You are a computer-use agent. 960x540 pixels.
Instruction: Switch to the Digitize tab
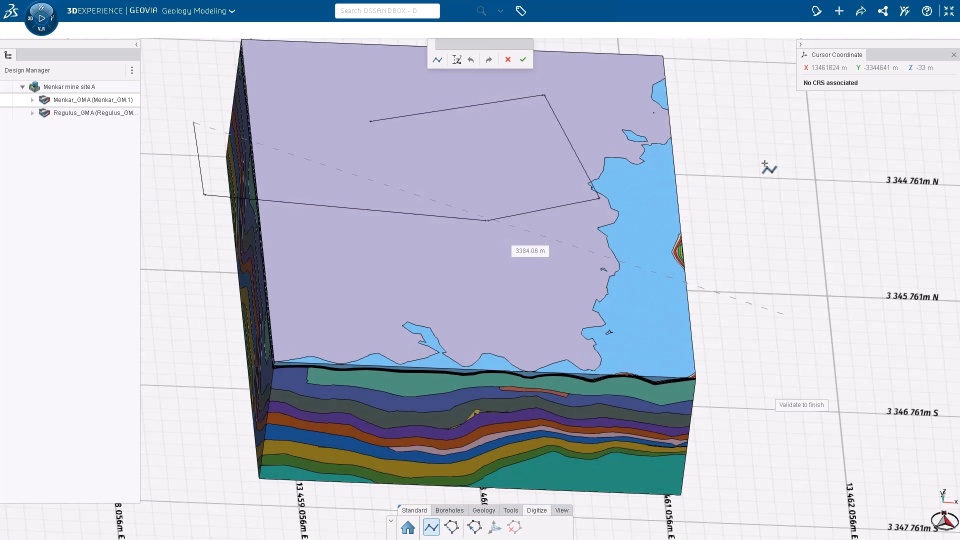(537, 510)
